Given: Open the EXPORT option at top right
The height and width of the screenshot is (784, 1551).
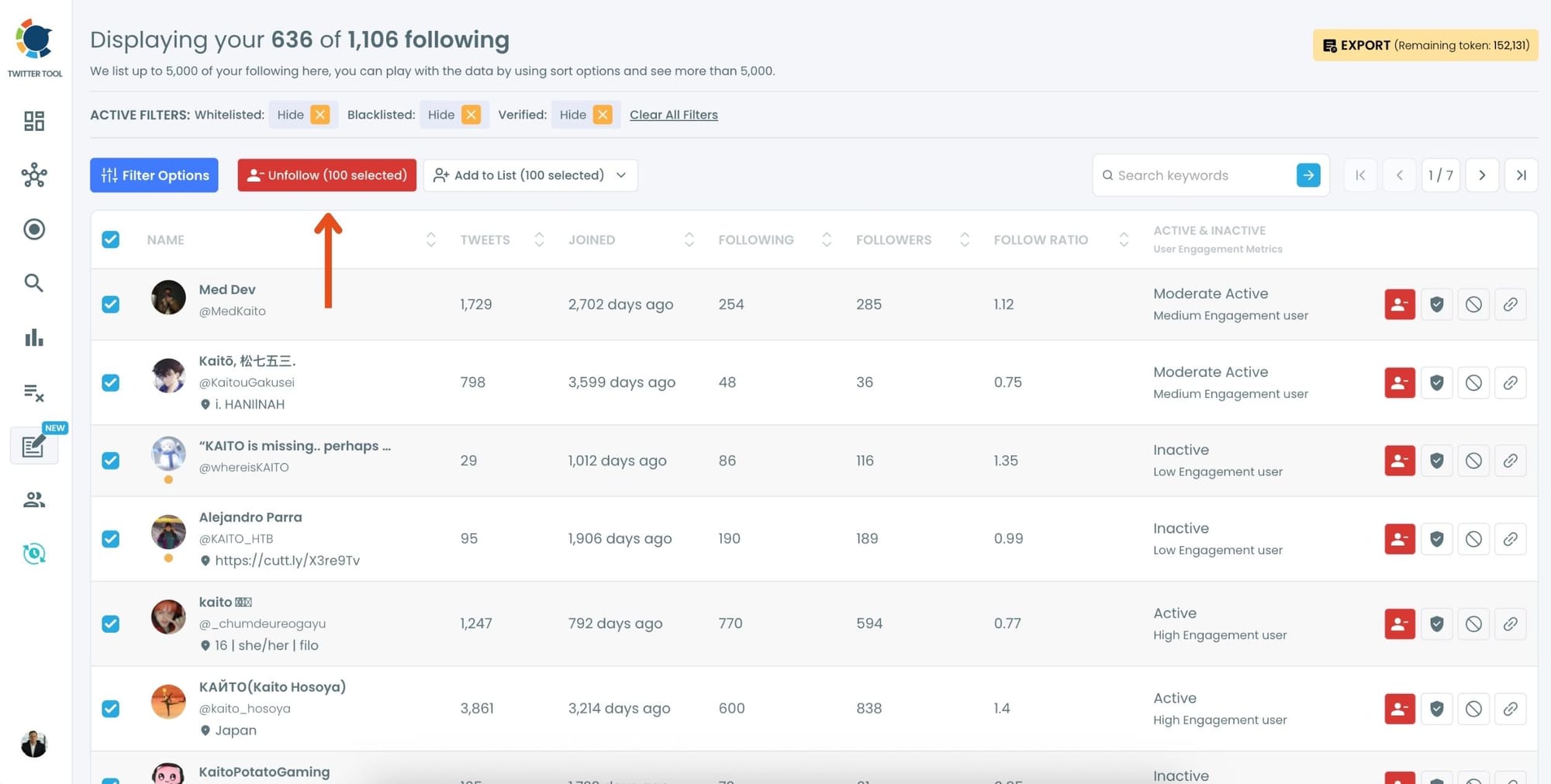Looking at the screenshot, I should click(1424, 45).
